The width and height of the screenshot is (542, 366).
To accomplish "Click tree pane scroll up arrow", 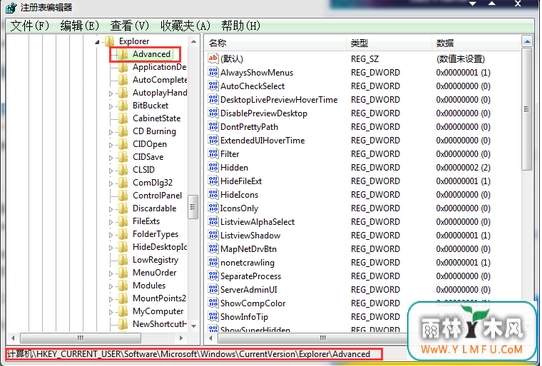I will point(194,42).
